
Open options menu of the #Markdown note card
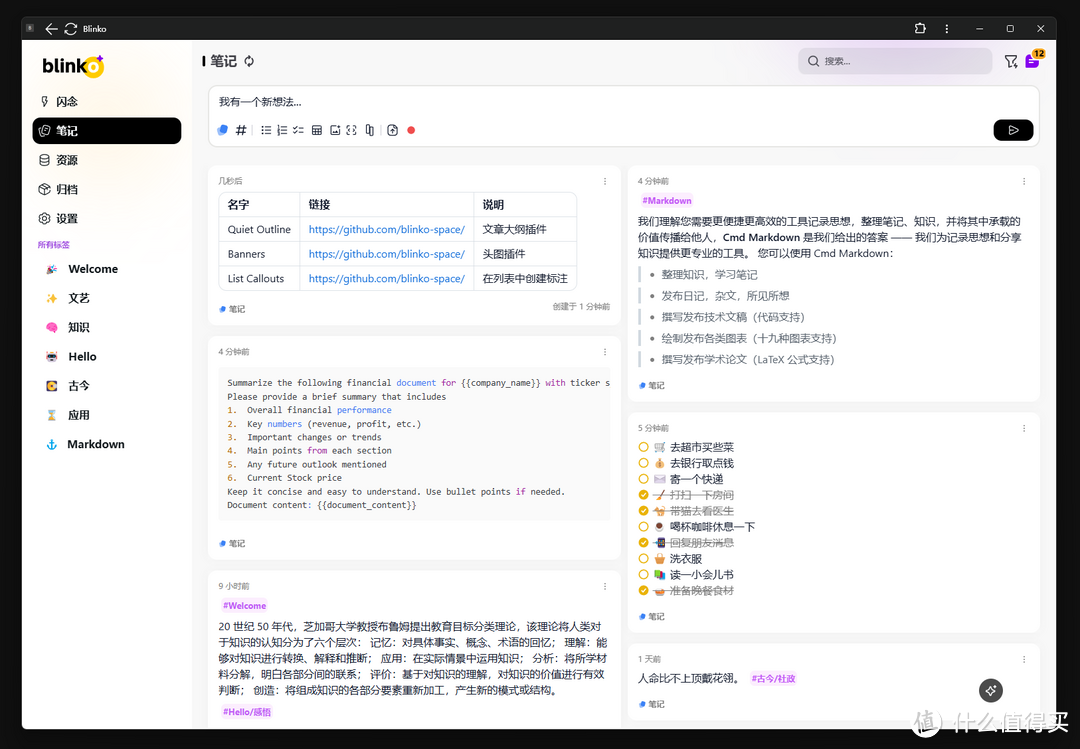pyautogui.click(x=1024, y=181)
